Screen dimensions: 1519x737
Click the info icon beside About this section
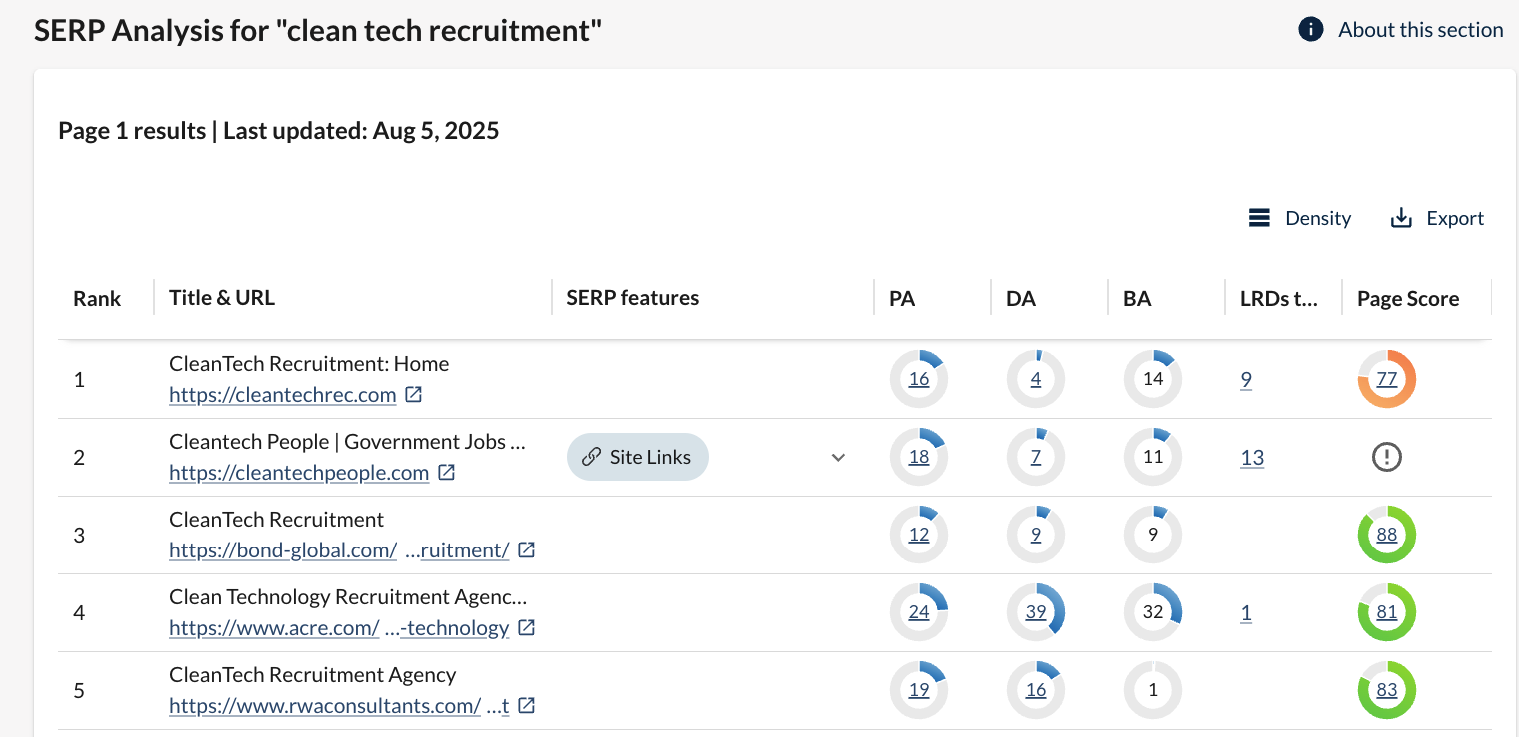click(1311, 30)
